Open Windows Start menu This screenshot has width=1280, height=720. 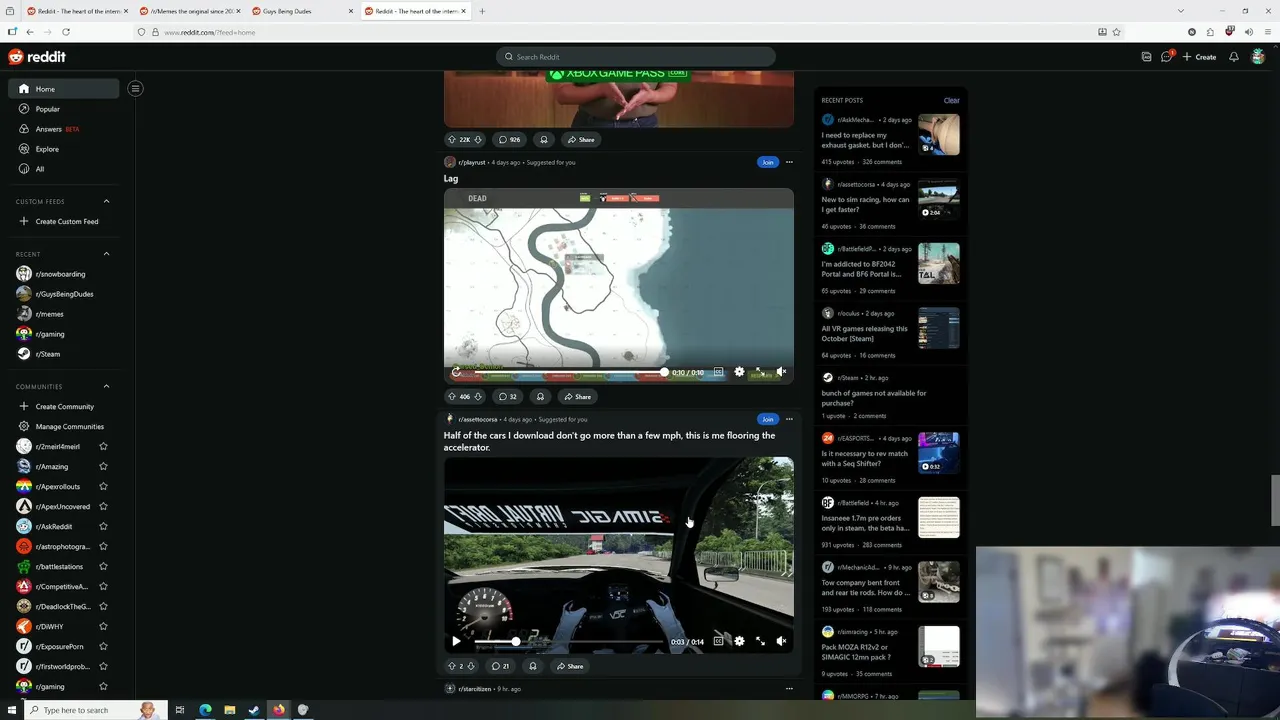tap(11, 710)
